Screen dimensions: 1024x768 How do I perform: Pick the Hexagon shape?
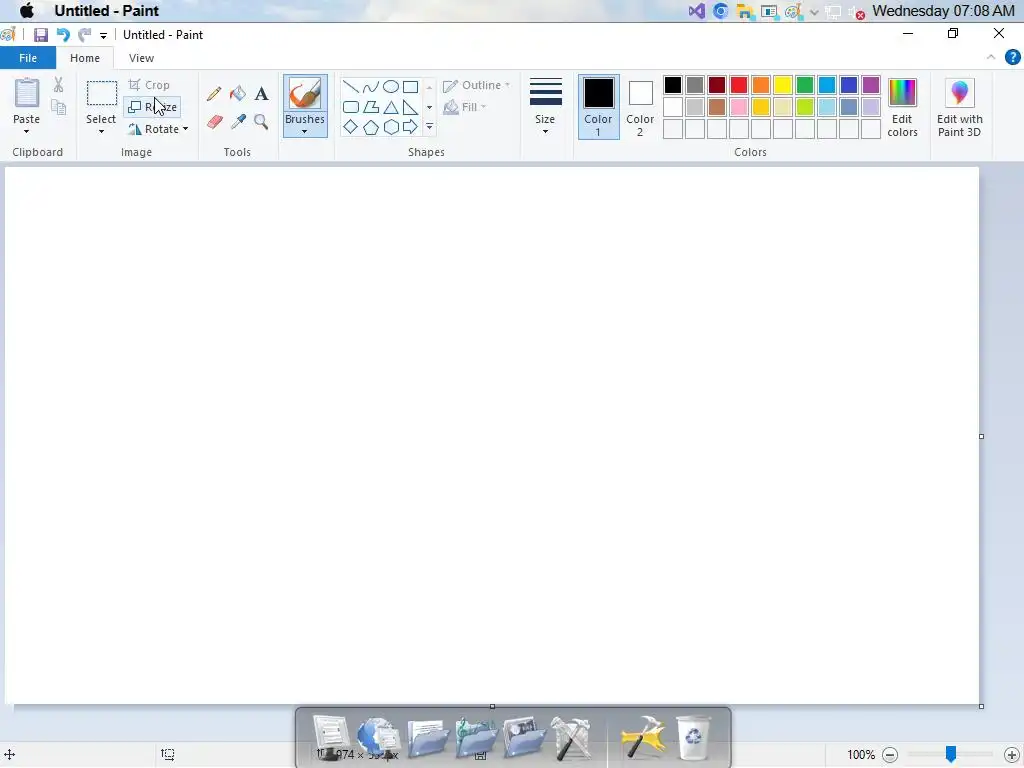(391, 127)
